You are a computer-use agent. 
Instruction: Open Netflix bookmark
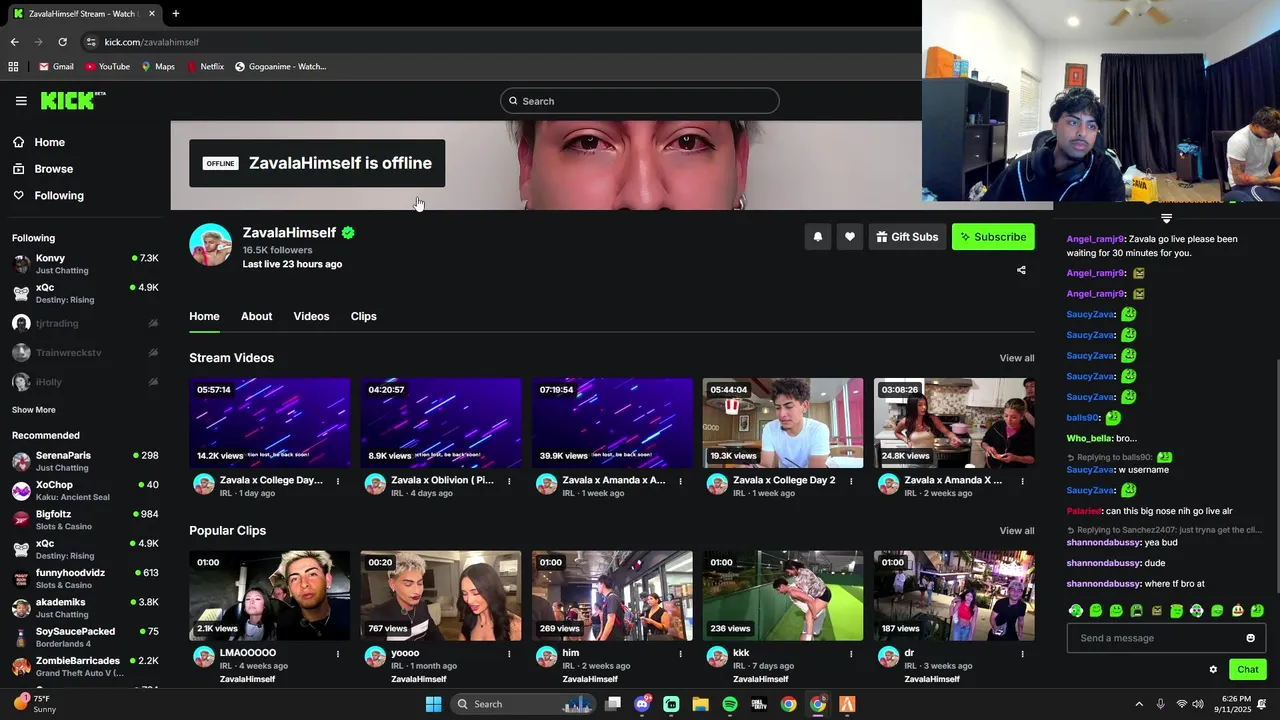click(205, 67)
